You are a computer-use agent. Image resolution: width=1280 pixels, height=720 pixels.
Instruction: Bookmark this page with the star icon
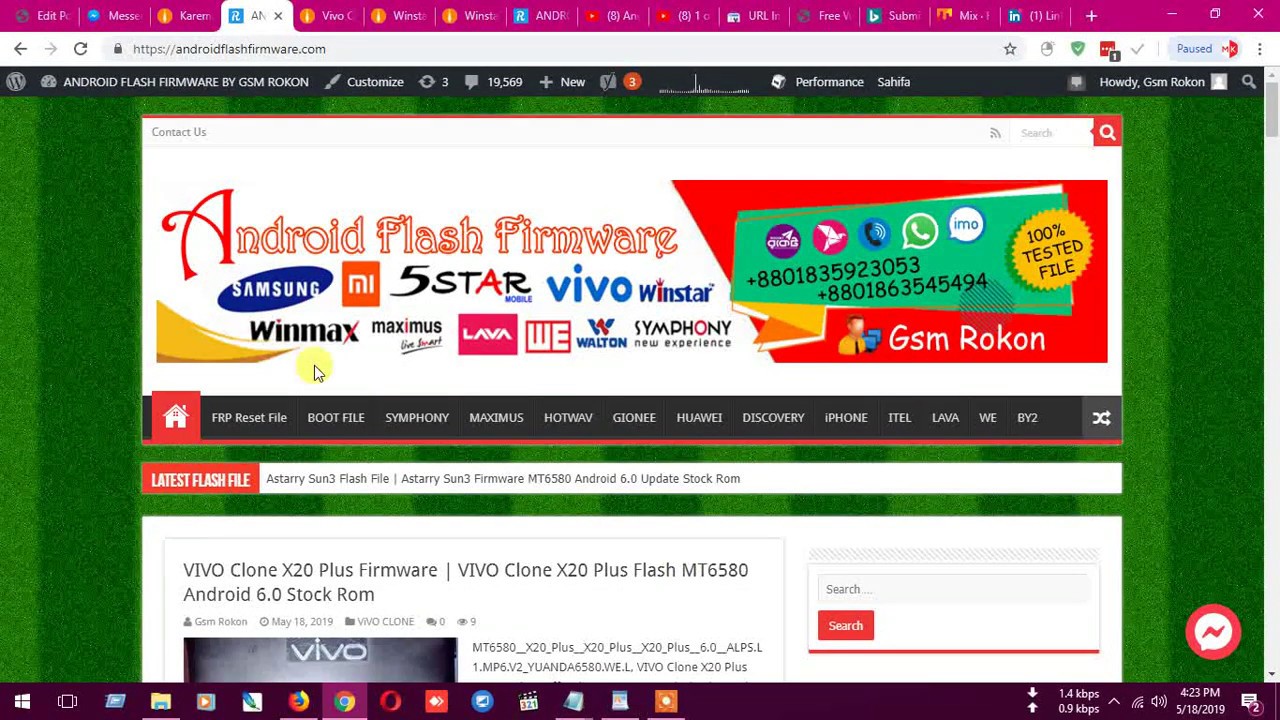click(x=1010, y=49)
